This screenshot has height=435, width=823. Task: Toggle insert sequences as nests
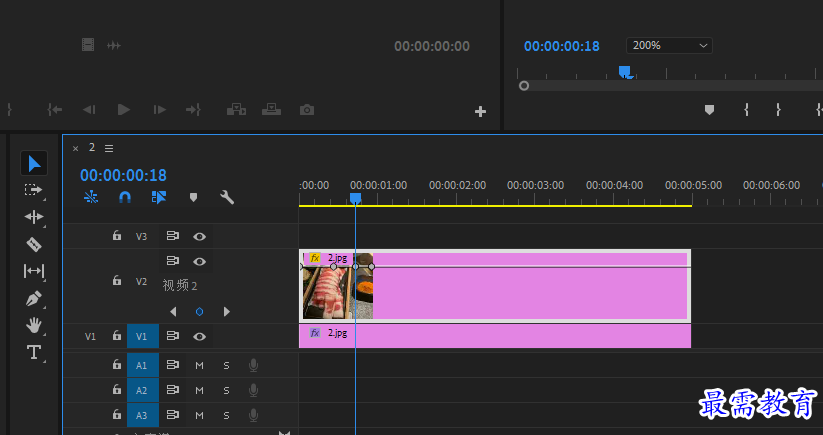click(91, 197)
